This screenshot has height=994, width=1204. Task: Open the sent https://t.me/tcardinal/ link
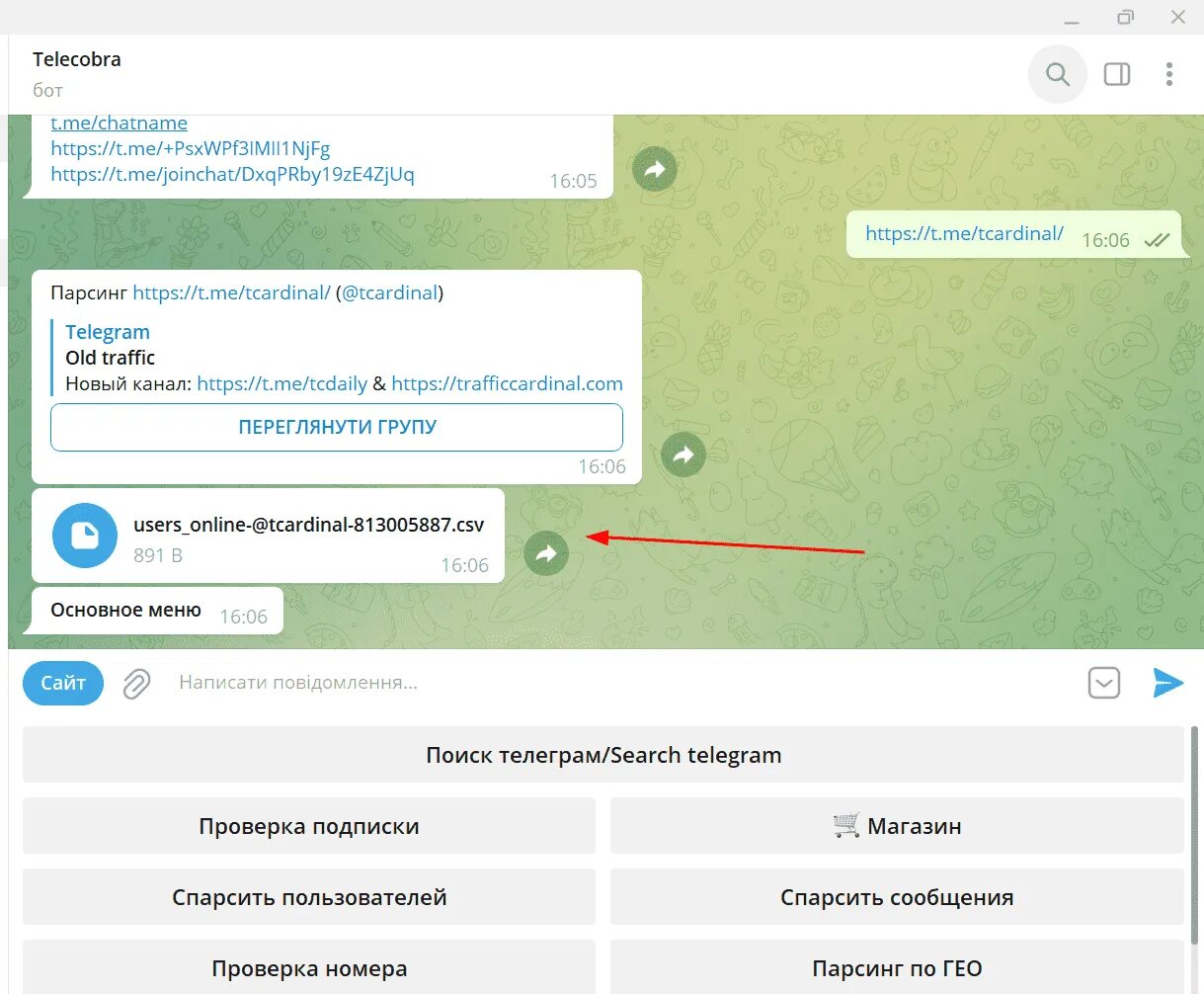[x=964, y=233]
